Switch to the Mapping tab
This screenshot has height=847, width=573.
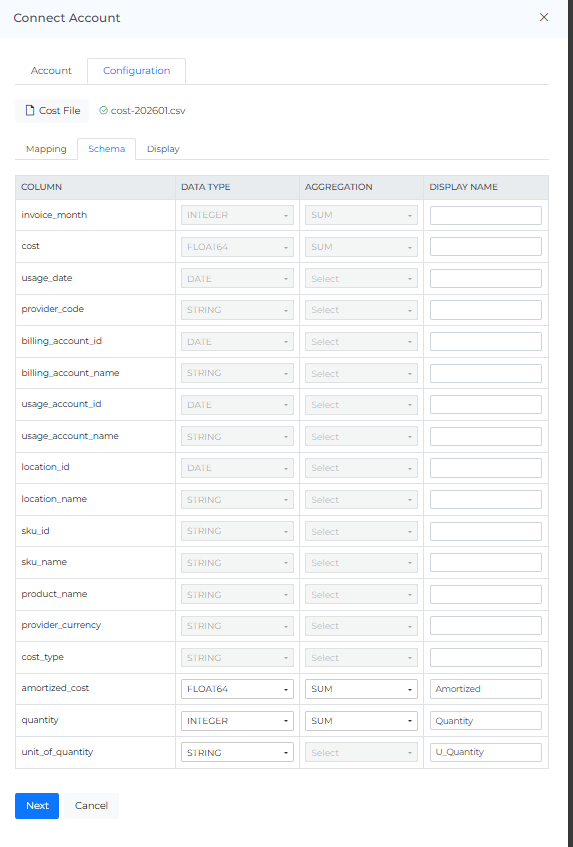[46, 149]
